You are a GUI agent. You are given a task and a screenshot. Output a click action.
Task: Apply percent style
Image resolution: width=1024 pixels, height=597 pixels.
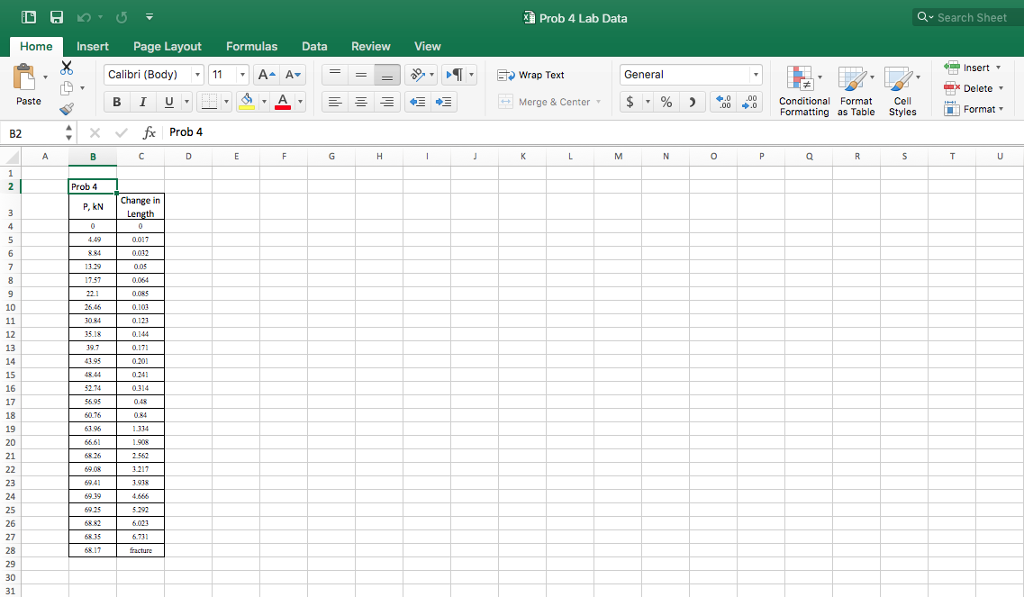665,101
